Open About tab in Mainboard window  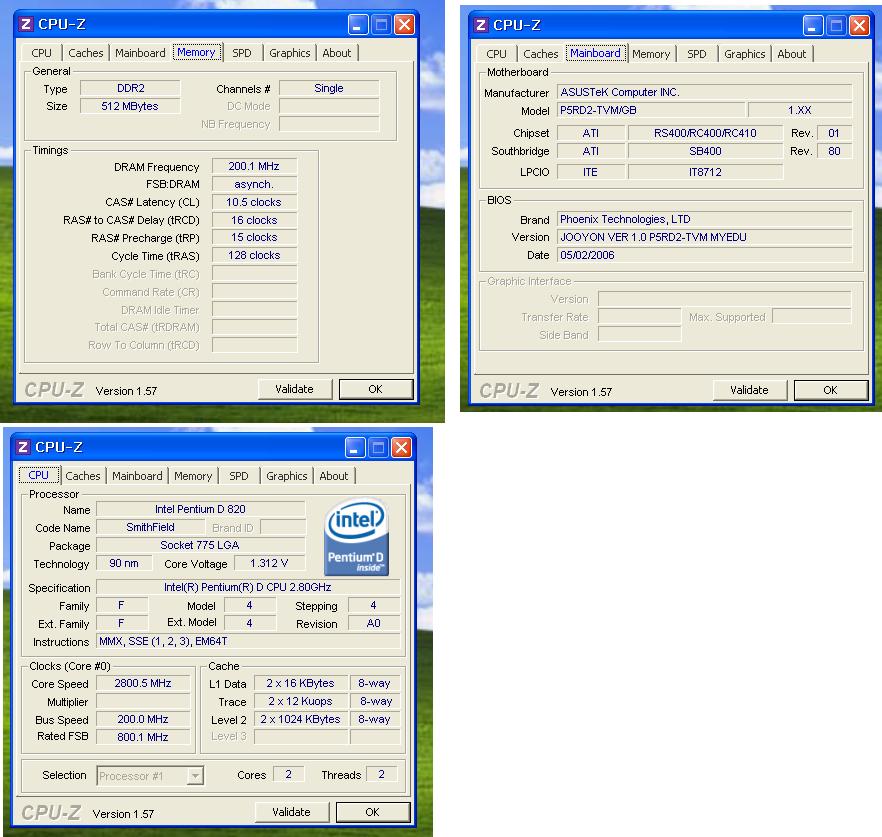tap(791, 54)
